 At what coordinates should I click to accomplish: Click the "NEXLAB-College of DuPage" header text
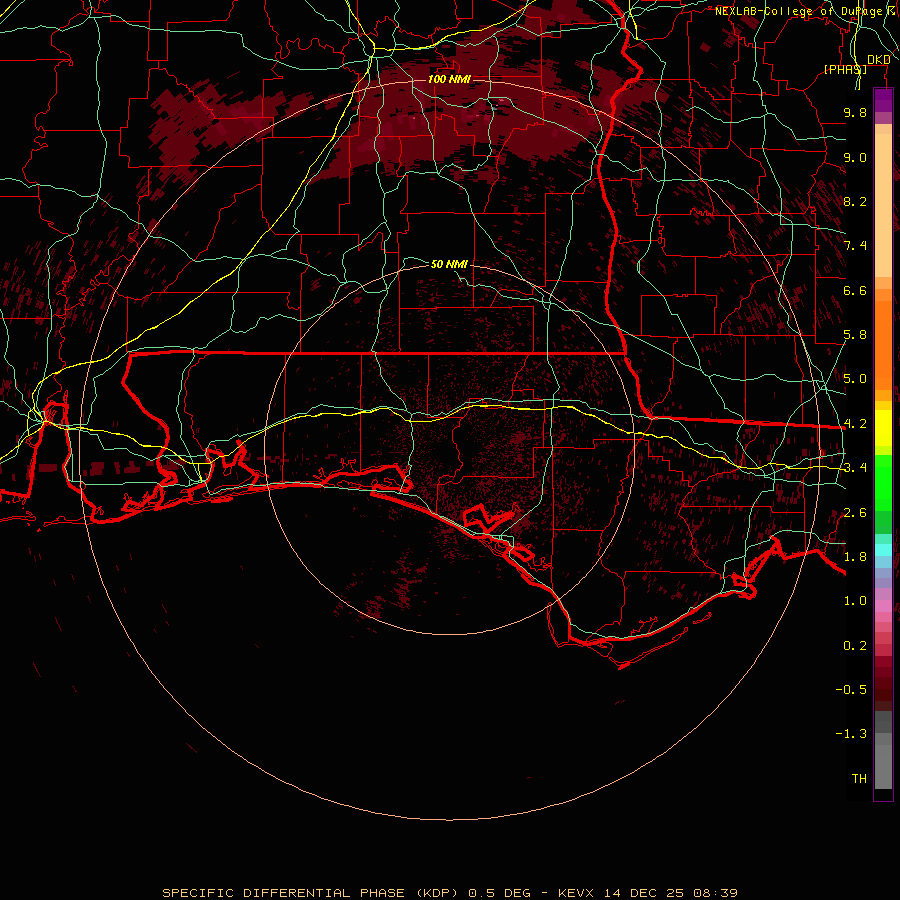(798, 11)
